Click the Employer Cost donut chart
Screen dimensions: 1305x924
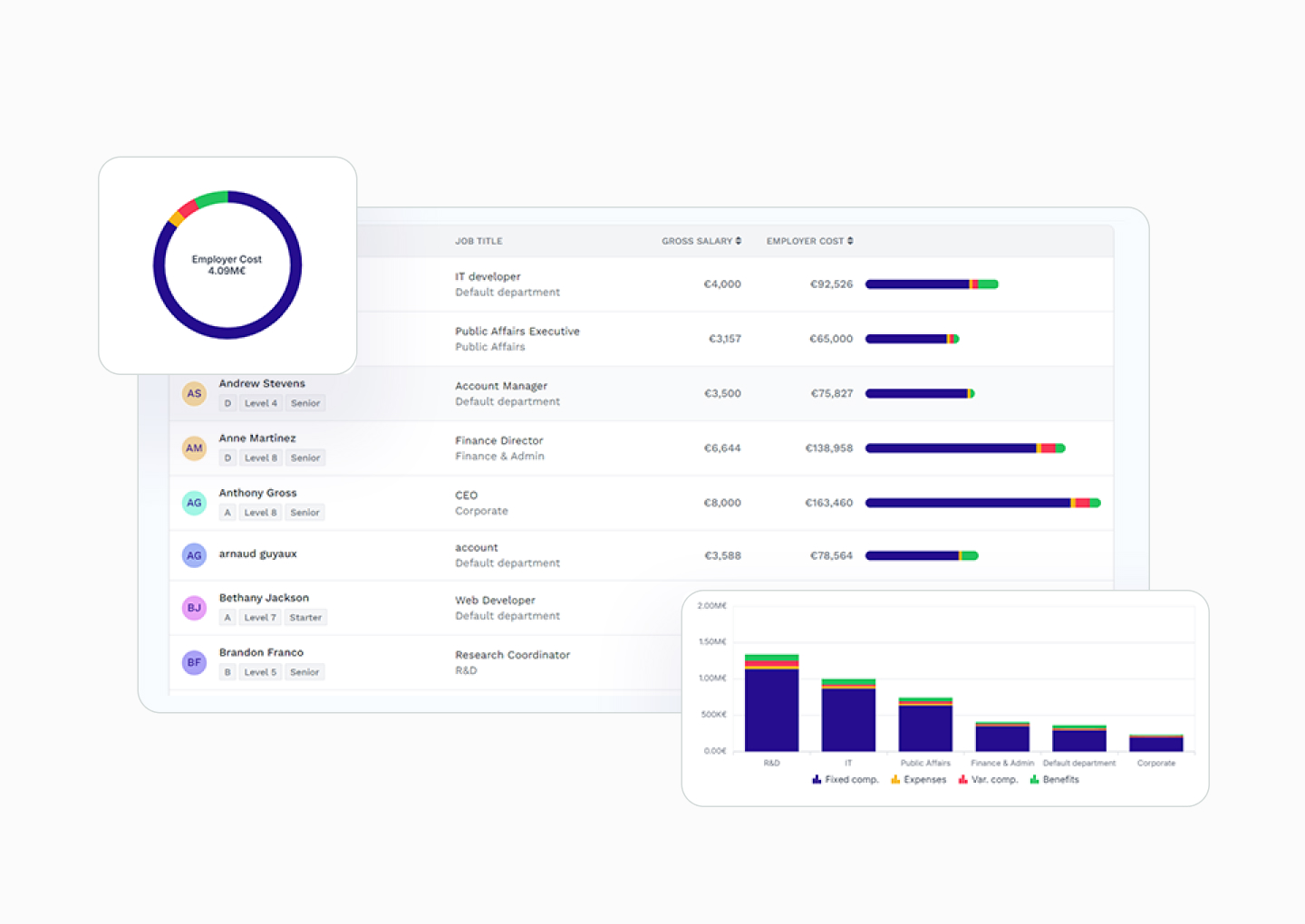click(227, 265)
